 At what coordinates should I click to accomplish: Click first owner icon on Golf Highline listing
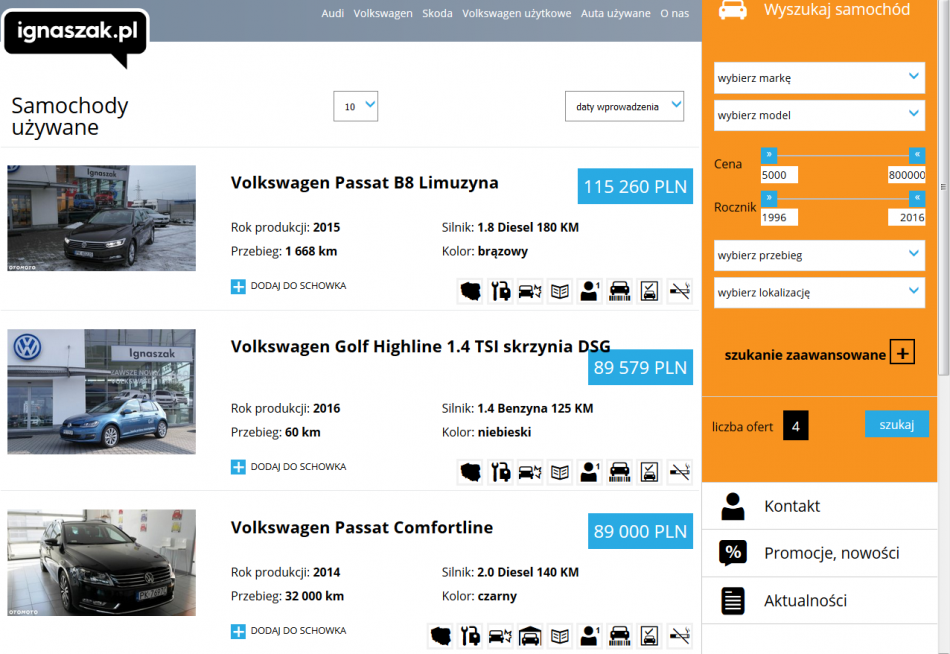click(x=590, y=472)
